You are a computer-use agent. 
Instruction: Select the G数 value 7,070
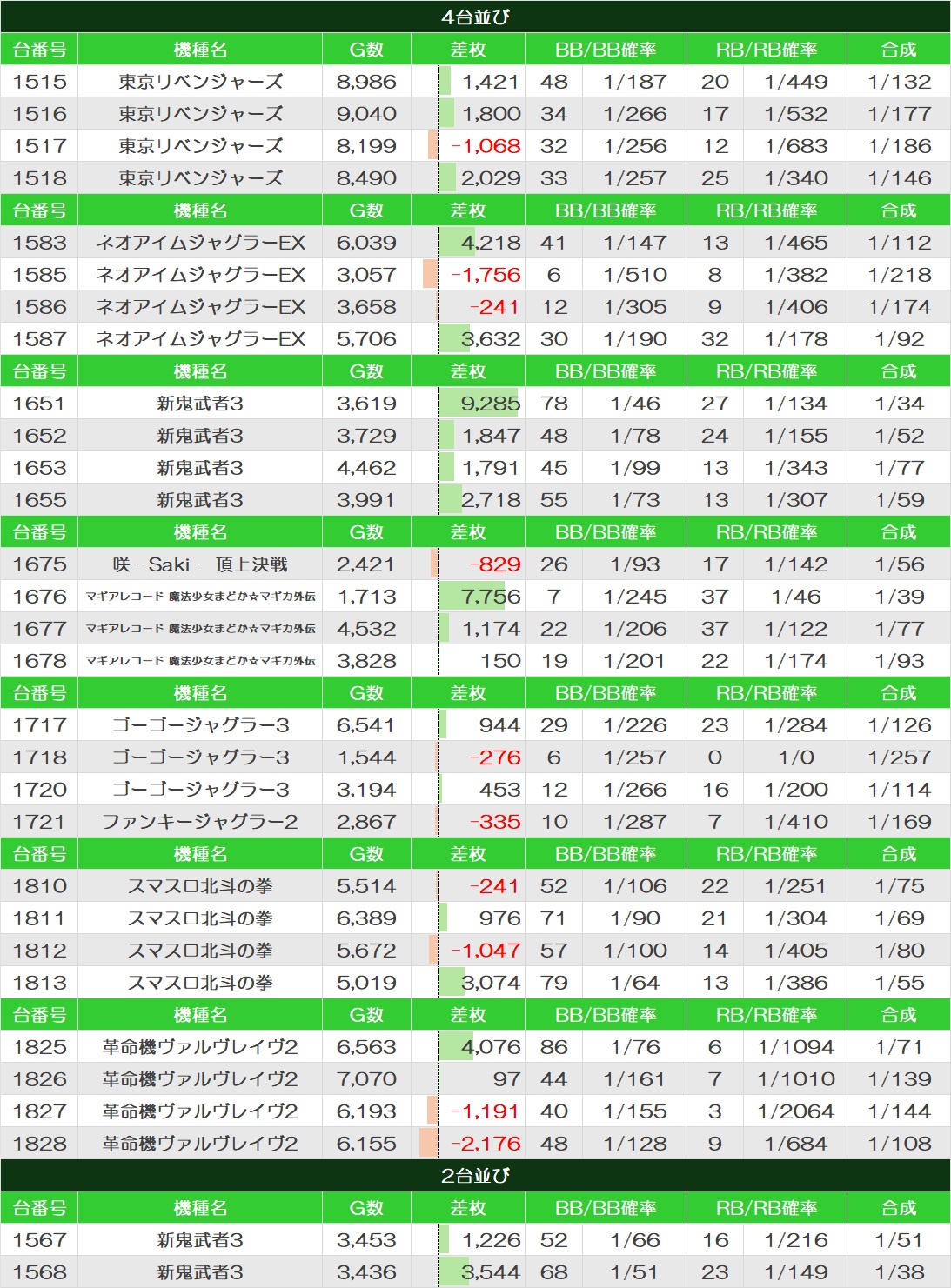click(366, 1079)
